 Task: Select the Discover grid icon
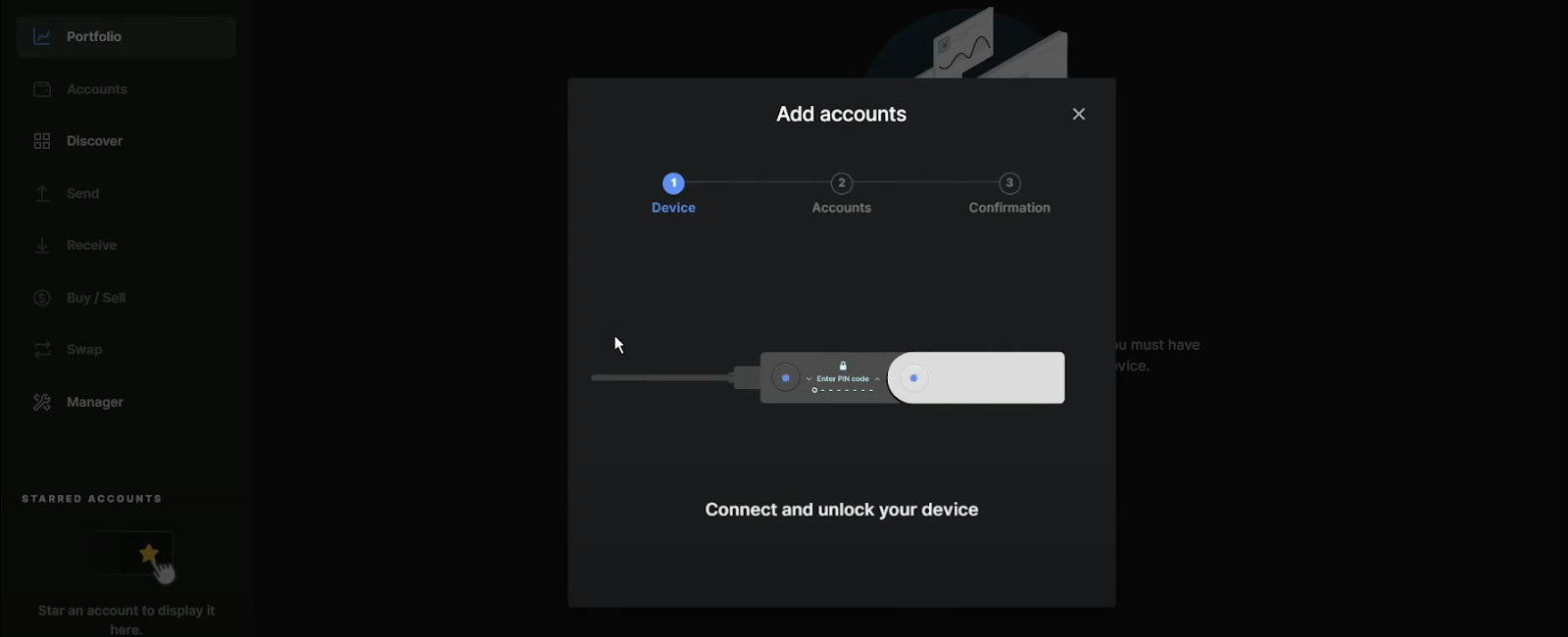42,141
